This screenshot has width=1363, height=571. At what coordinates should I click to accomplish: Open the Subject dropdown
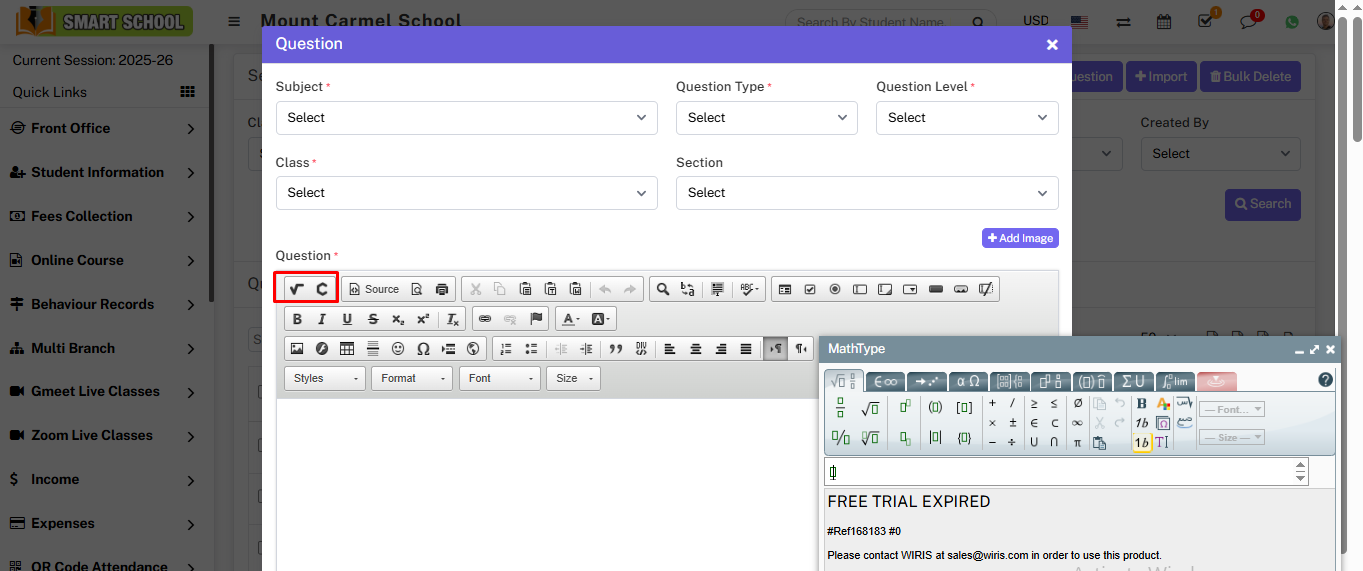tap(466, 118)
